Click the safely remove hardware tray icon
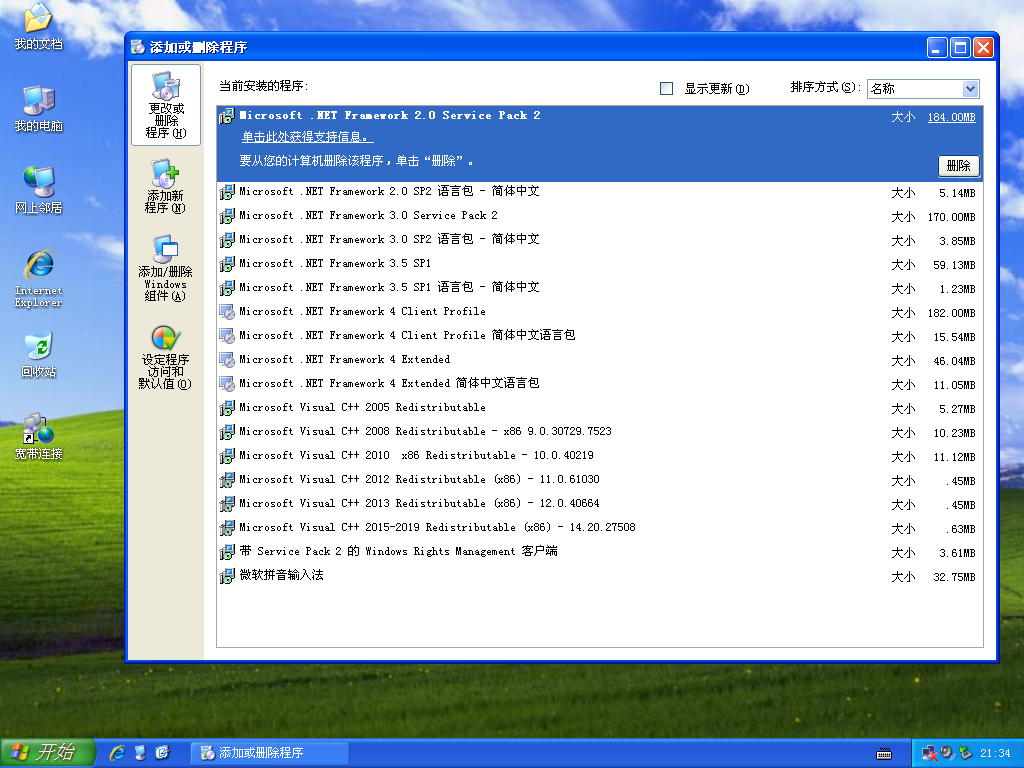 tap(965, 754)
